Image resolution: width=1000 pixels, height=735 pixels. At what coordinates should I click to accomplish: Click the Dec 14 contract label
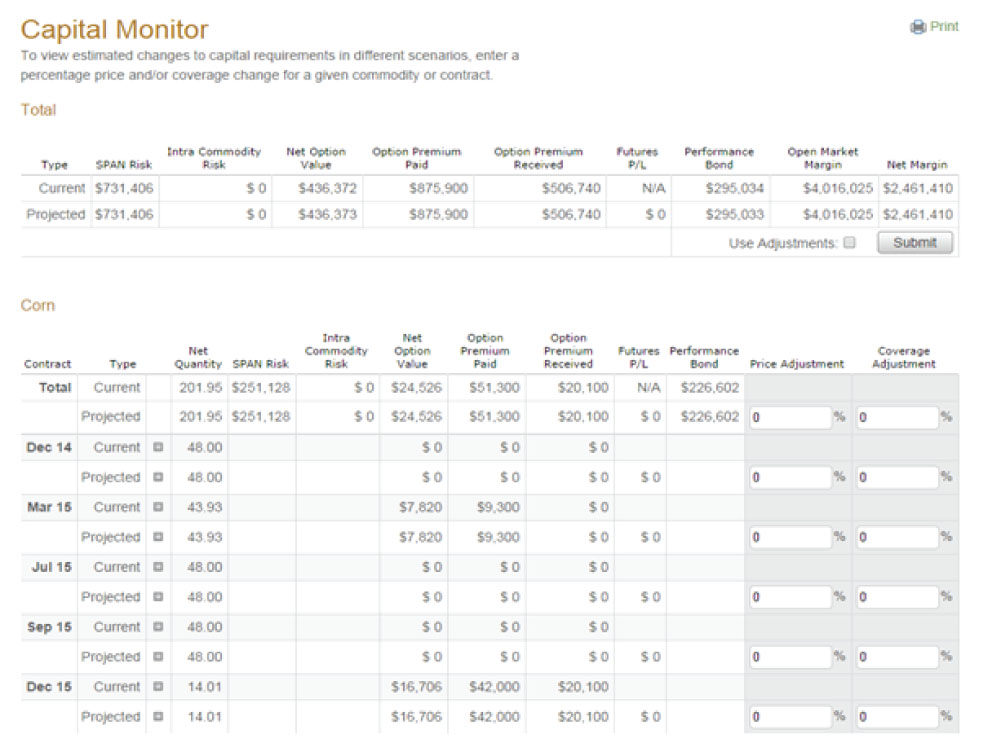48,447
